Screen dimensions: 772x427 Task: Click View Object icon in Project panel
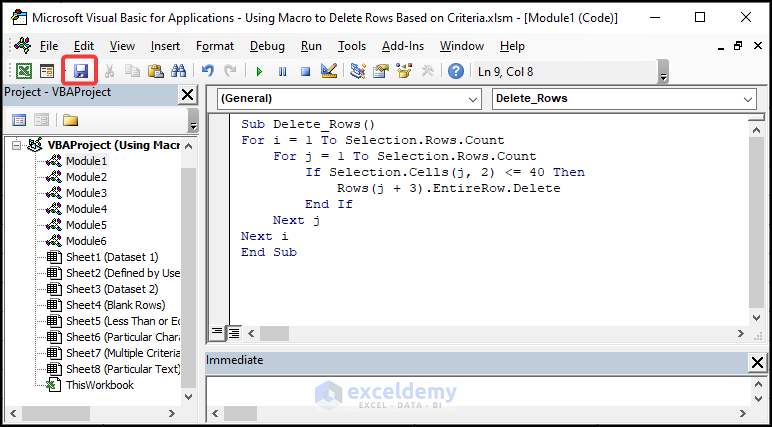pyautogui.click(x=41, y=120)
